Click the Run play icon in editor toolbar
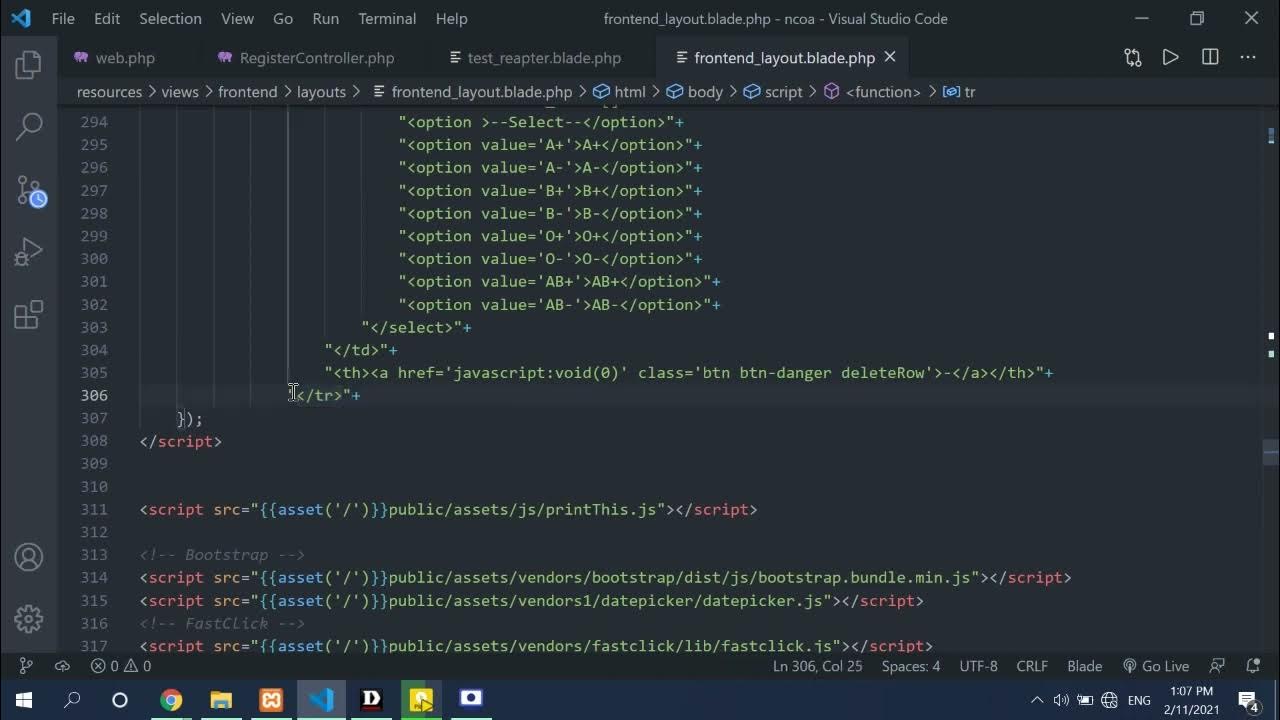 point(1170,58)
